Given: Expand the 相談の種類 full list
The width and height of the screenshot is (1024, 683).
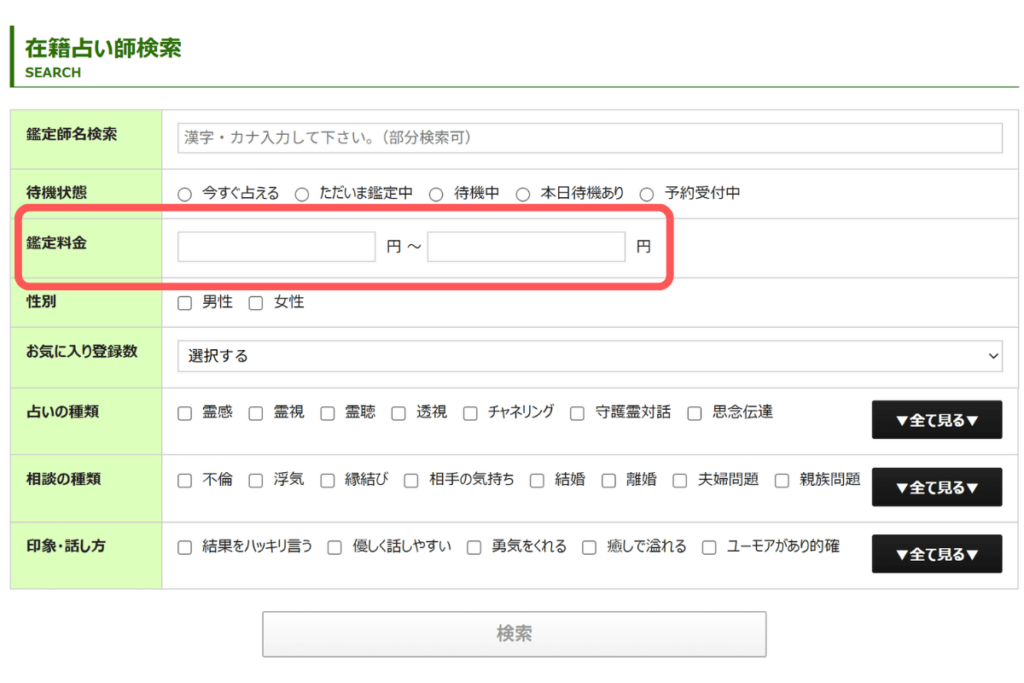Looking at the screenshot, I should [936, 487].
